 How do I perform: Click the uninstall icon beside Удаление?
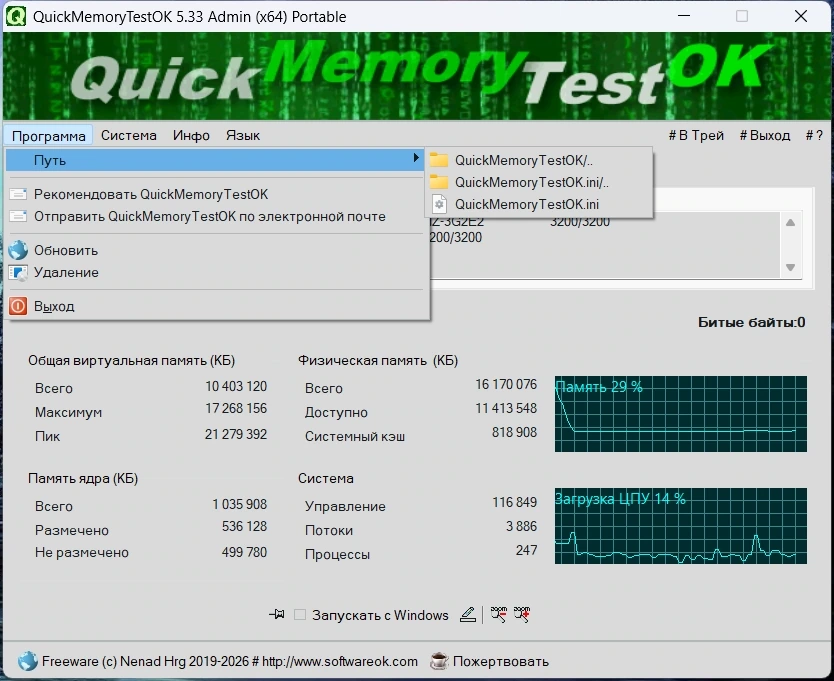click(18, 273)
